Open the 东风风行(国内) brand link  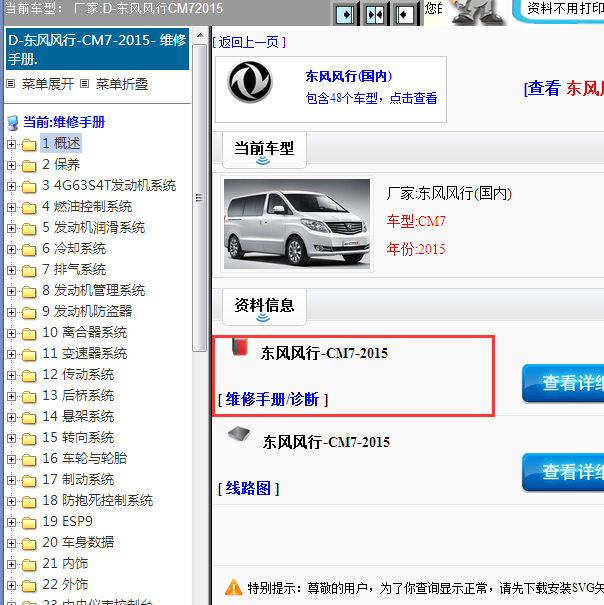tap(349, 76)
